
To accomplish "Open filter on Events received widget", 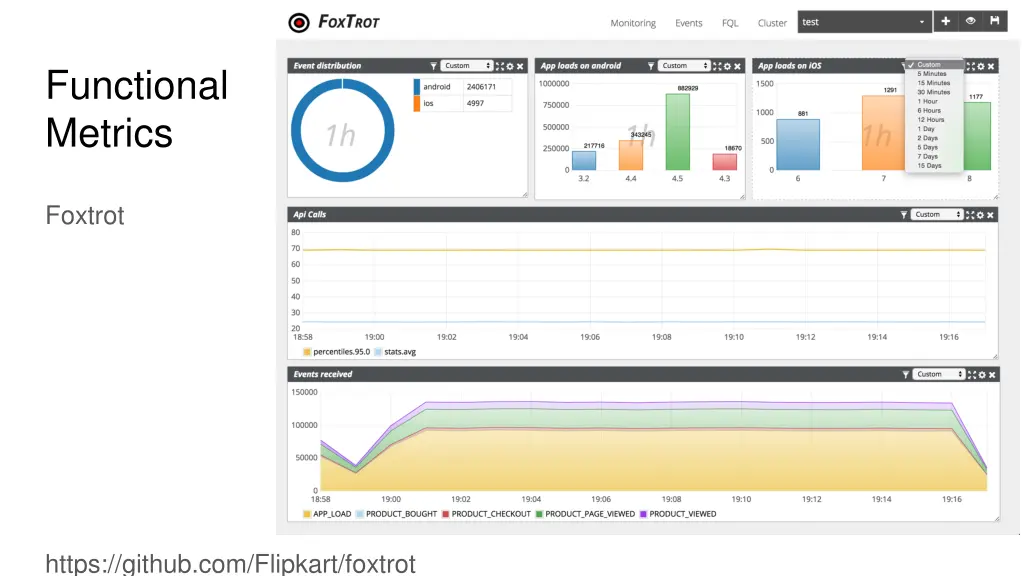I will coord(906,375).
